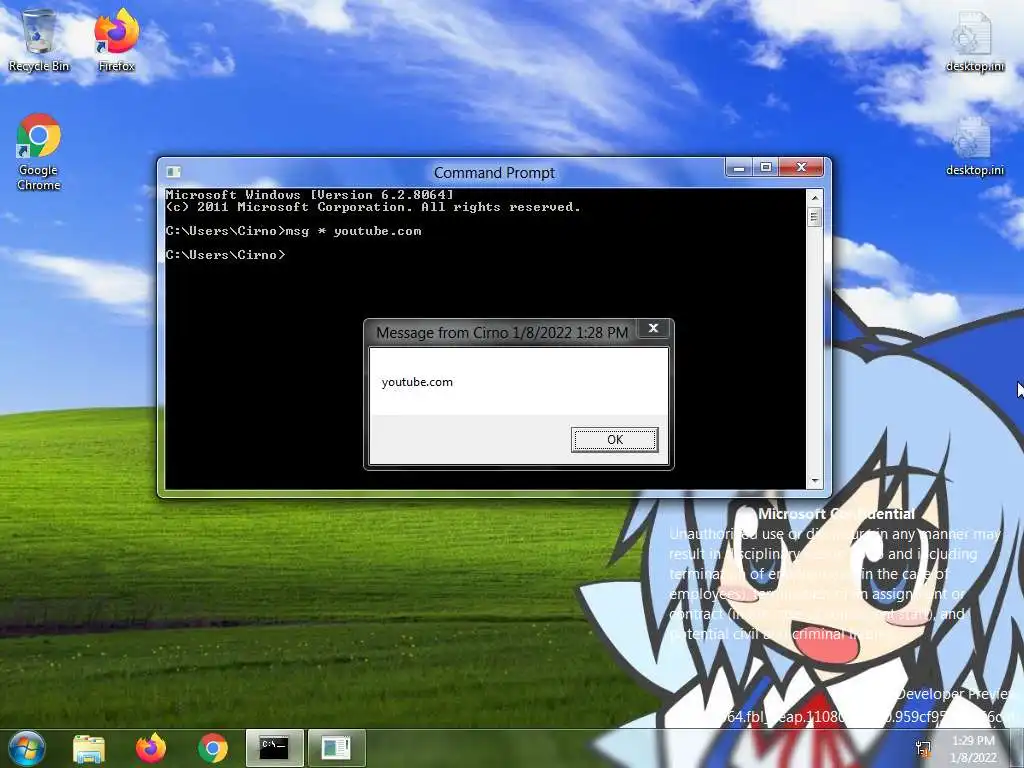Switch to Command Prompt taskbar button

(274, 748)
